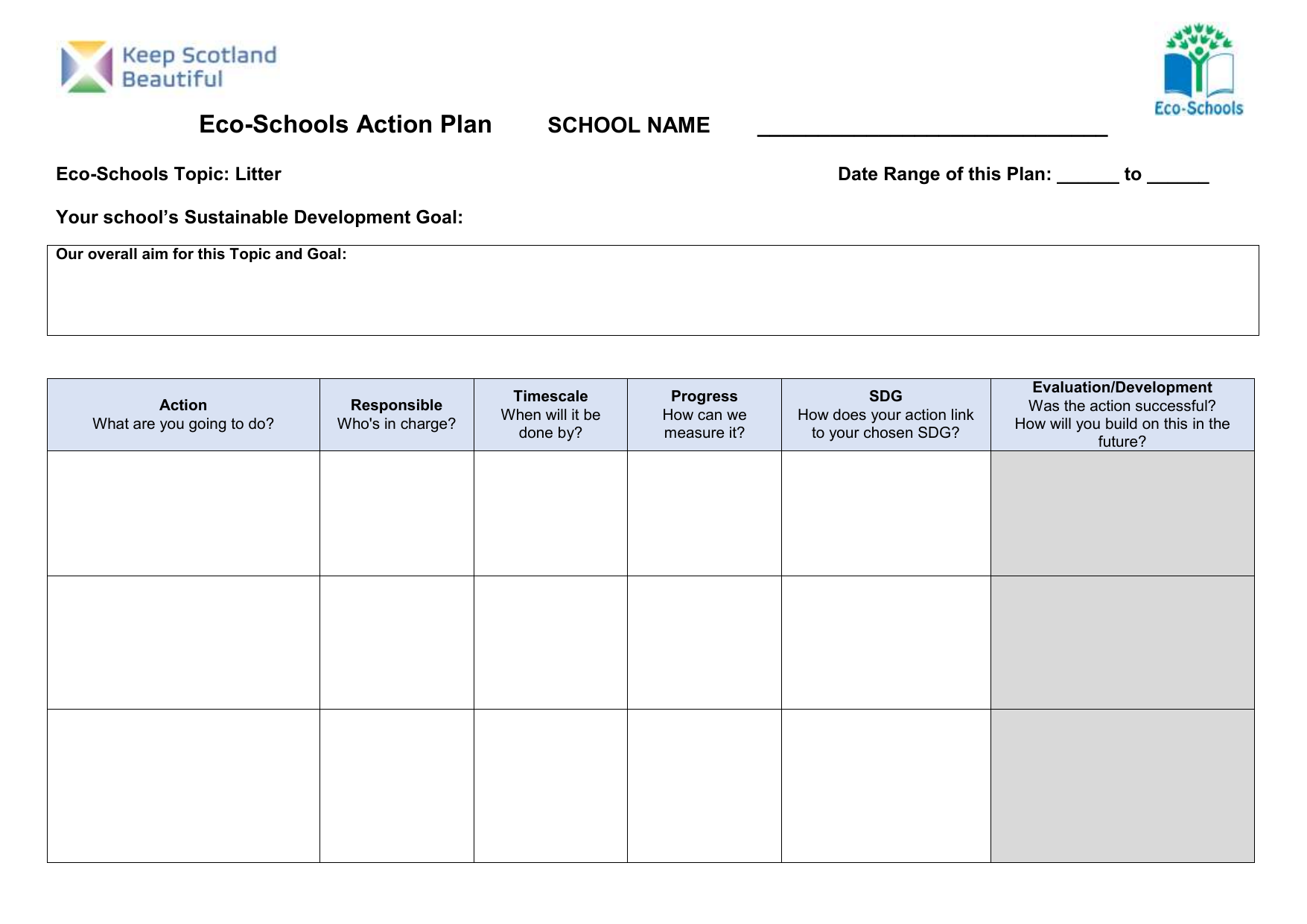Select the SDG column header
This screenshot has width=1307, height=924.
886,415
